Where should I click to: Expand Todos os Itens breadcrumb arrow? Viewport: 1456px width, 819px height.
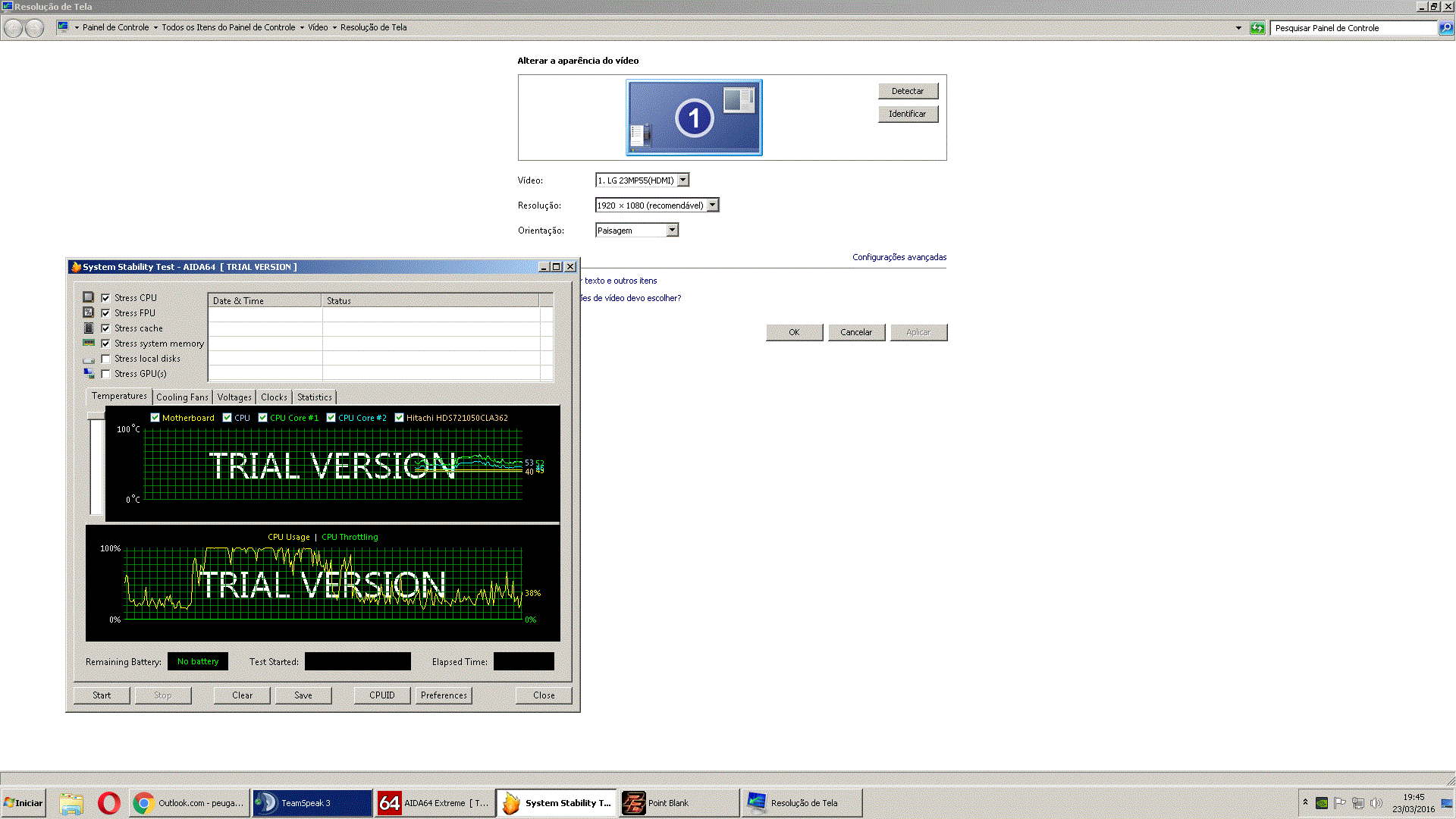(302, 28)
